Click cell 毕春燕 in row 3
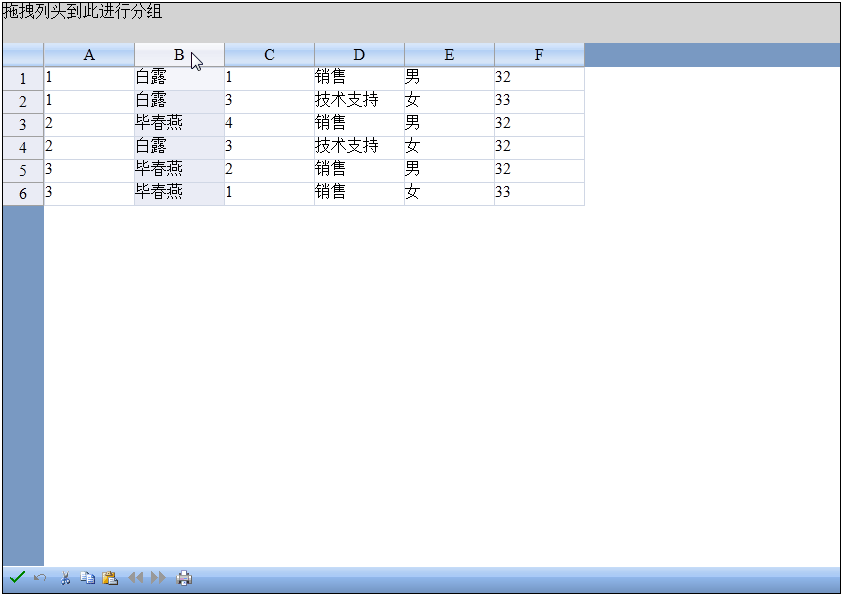The height and width of the screenshot is (598, 843). click(x=179, y=125)
